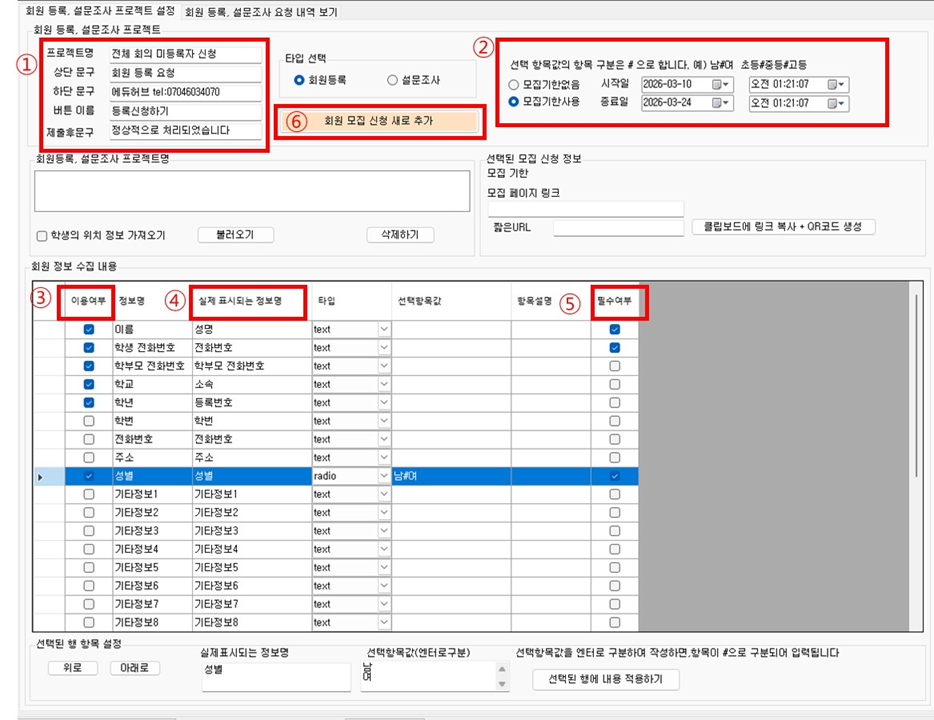Open the calendar icon for 종료일 date

[717, 103]
